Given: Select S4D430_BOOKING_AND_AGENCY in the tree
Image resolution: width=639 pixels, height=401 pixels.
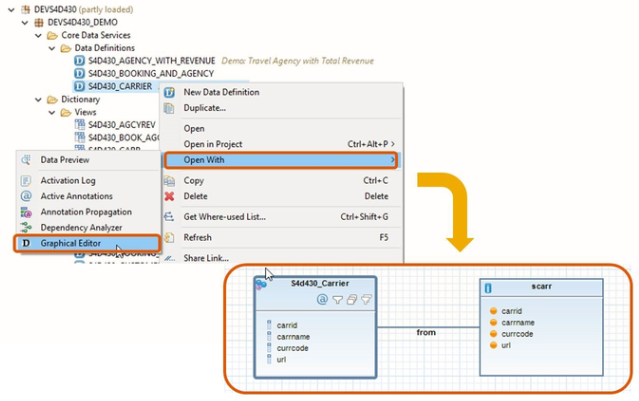Looking at the screenshot, I should click(150, 74).
